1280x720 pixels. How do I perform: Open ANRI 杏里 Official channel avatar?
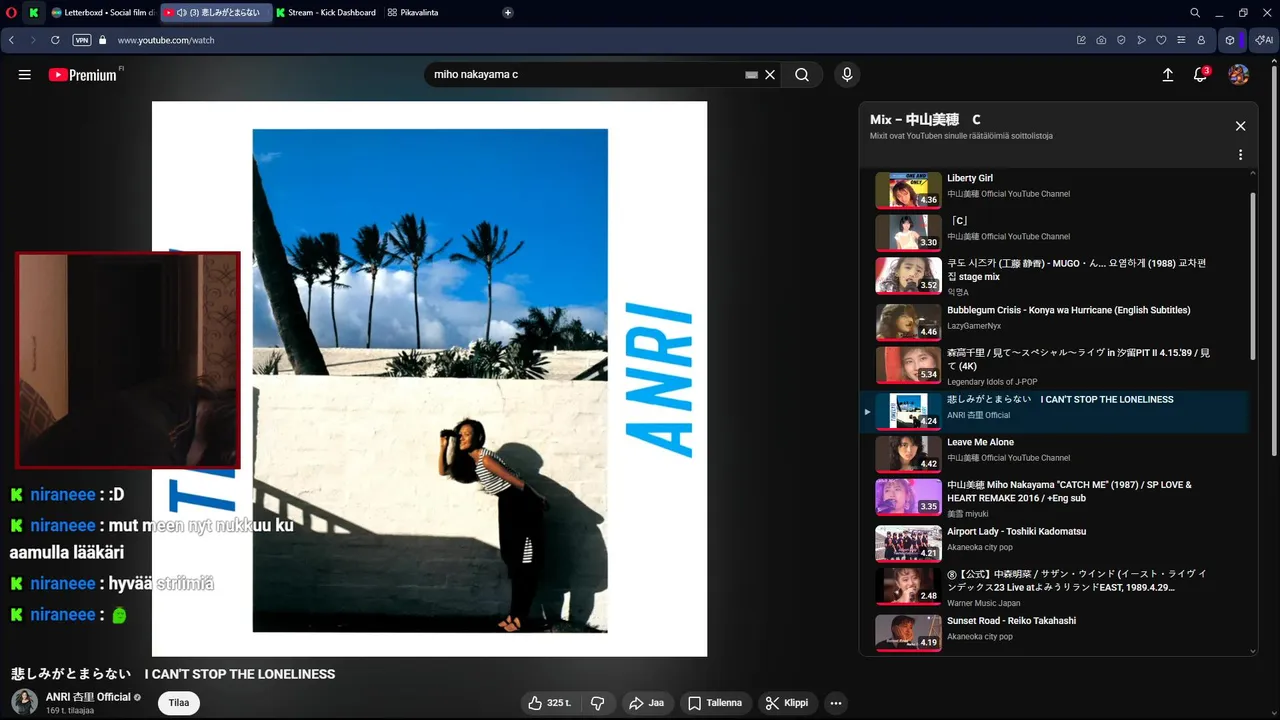[x=24, y=702]
